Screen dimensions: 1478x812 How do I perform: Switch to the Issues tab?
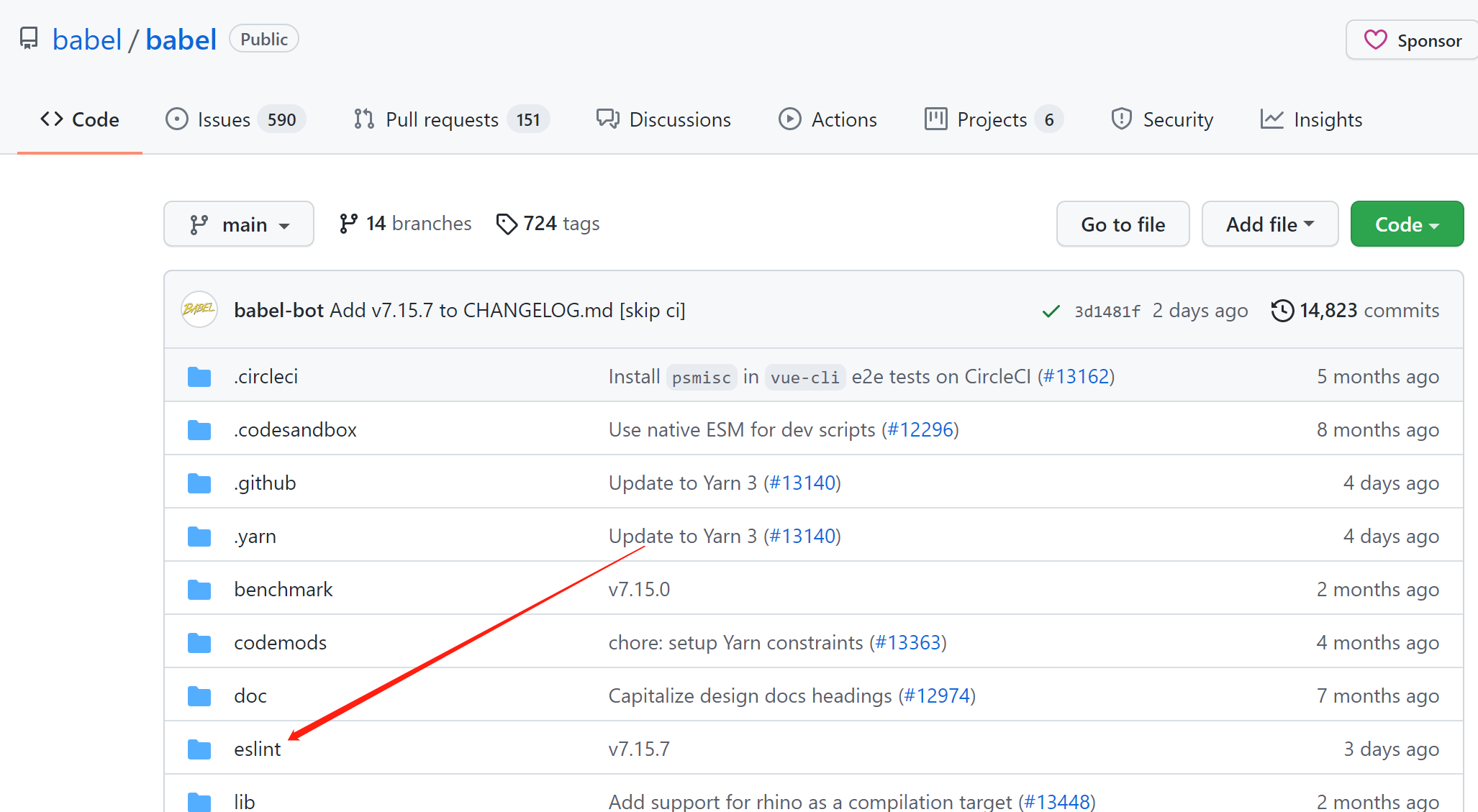point(235,119)
